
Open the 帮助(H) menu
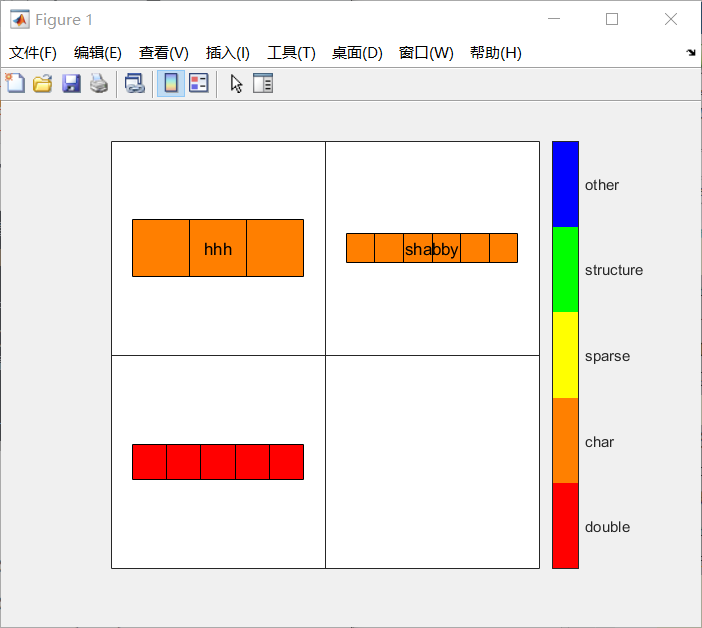pos(496,53)
